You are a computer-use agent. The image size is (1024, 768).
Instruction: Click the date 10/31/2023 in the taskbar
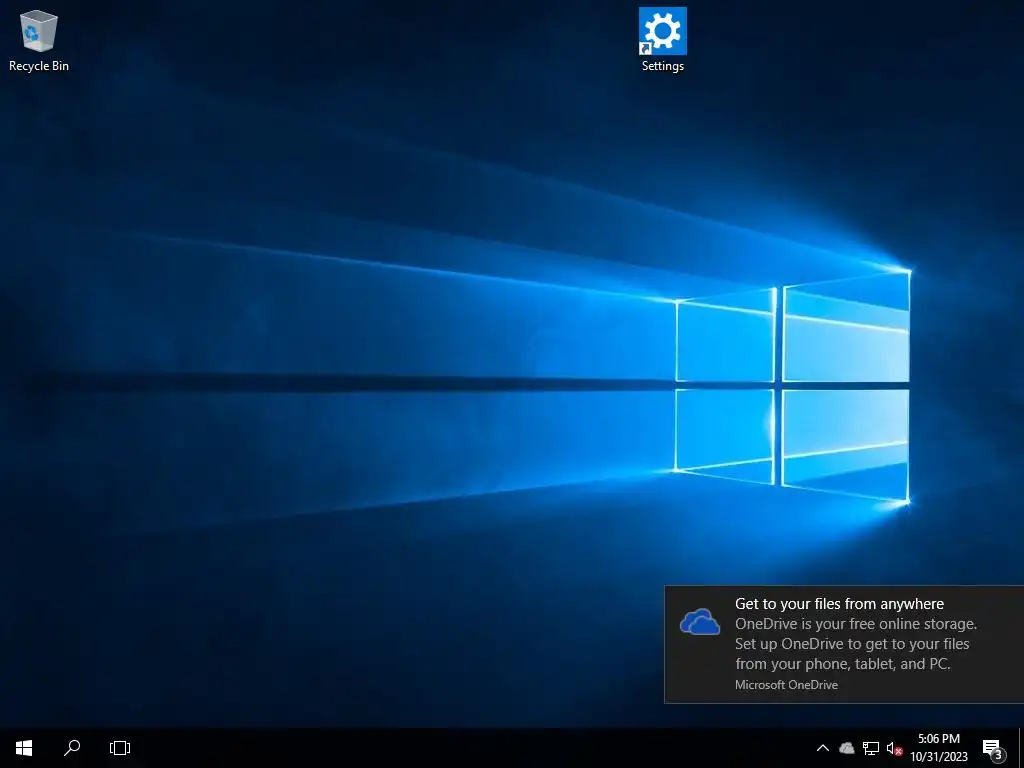click(939, 757)
